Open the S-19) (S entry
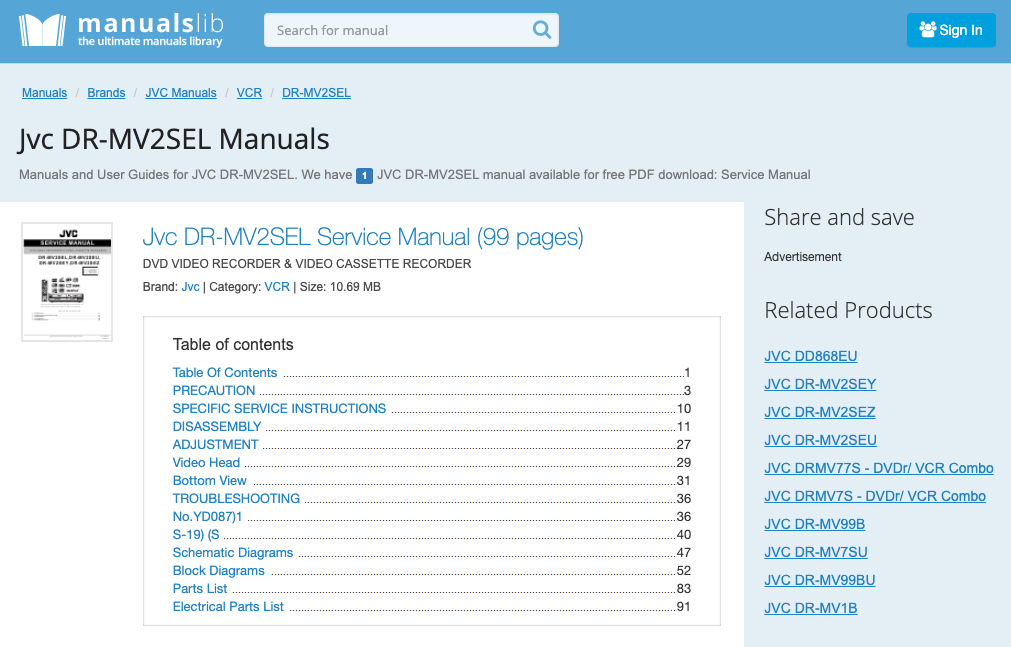This screenshot has height=647, width=1011. [x=196, y=535]
